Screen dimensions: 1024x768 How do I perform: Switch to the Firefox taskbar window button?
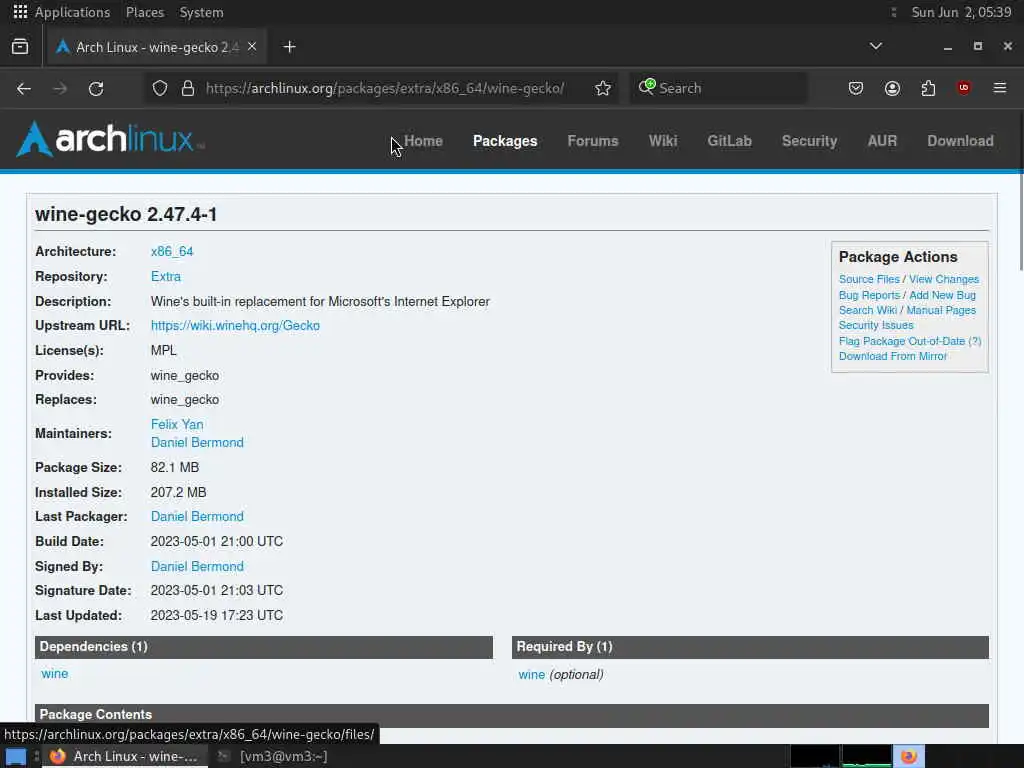pyautogui.click(x=125, y=756)
